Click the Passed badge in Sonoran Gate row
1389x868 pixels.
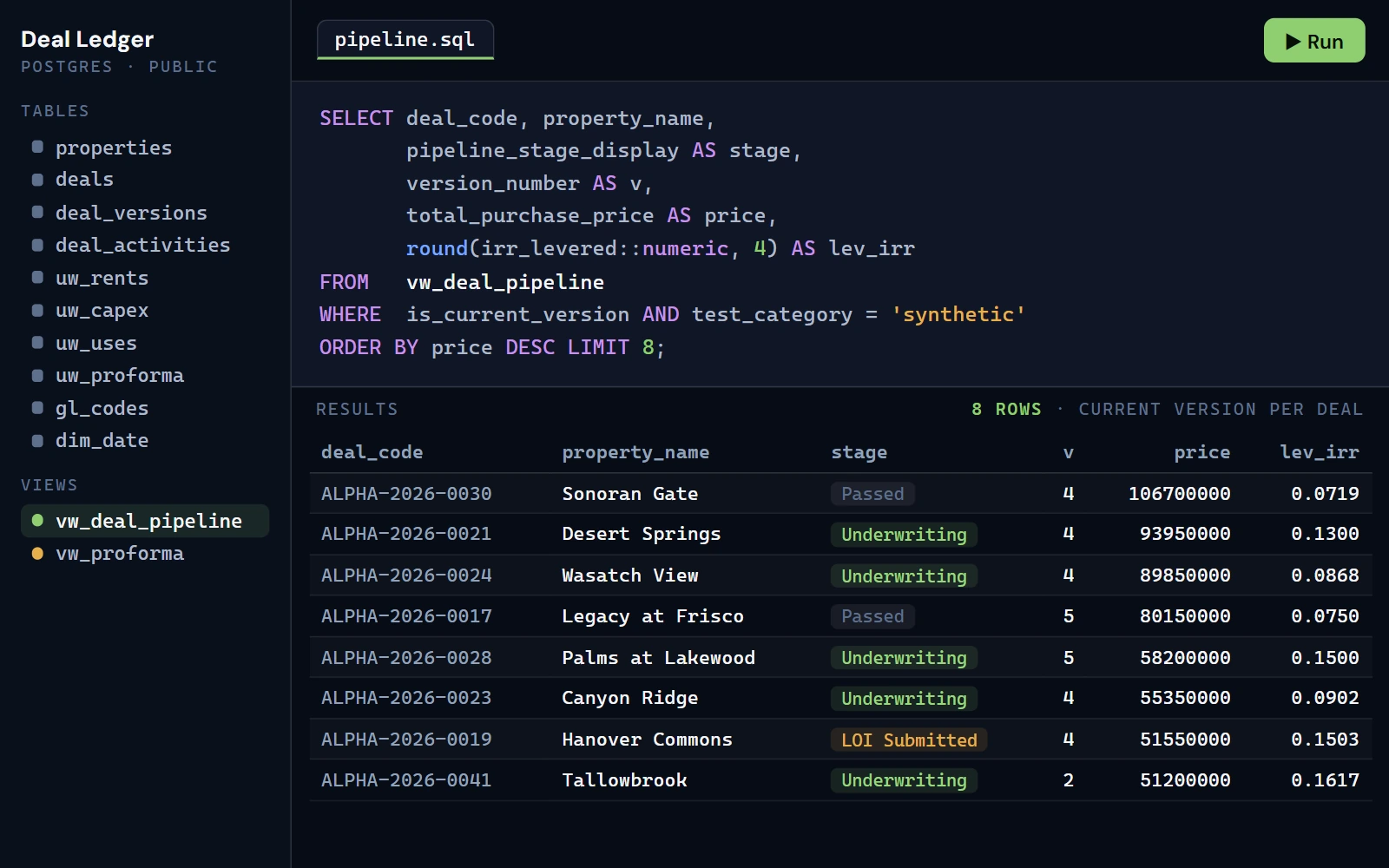coord(872,494)
